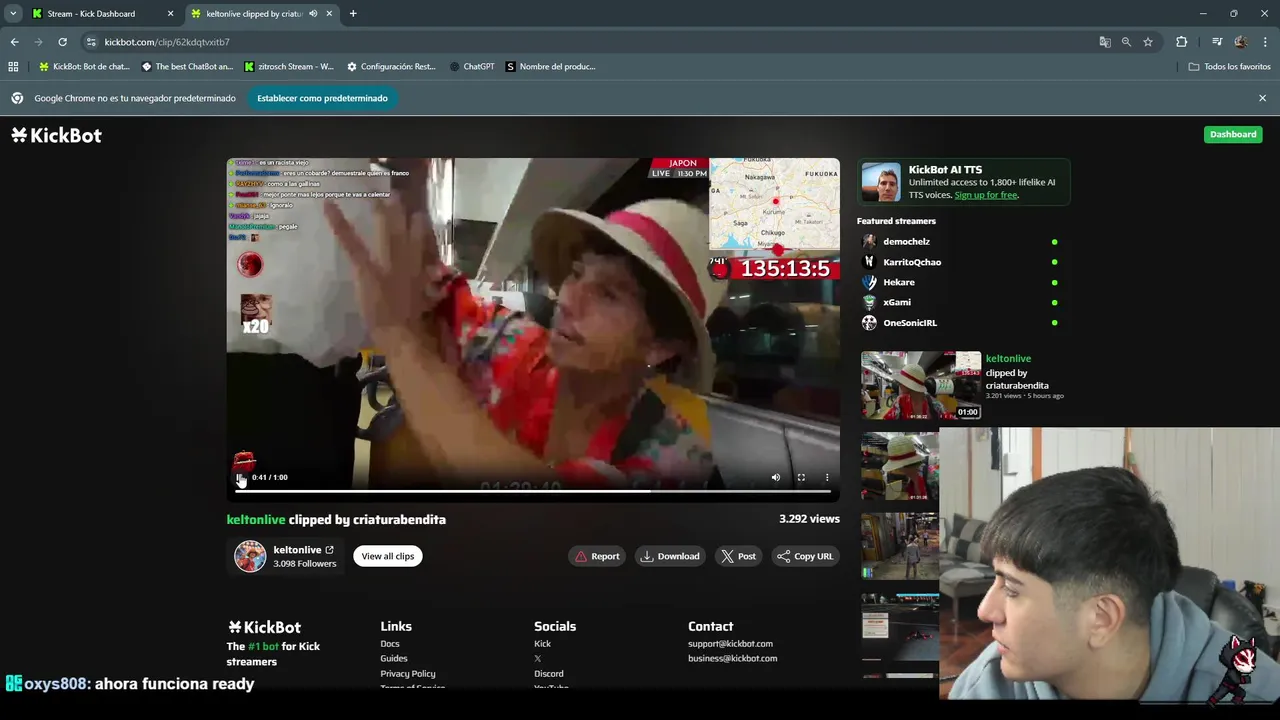The height and width of the screenshot is (720, 1280).
Task: Mute the tab using its speaker icon
Action: pyautogui.click(x=313, y=14)
